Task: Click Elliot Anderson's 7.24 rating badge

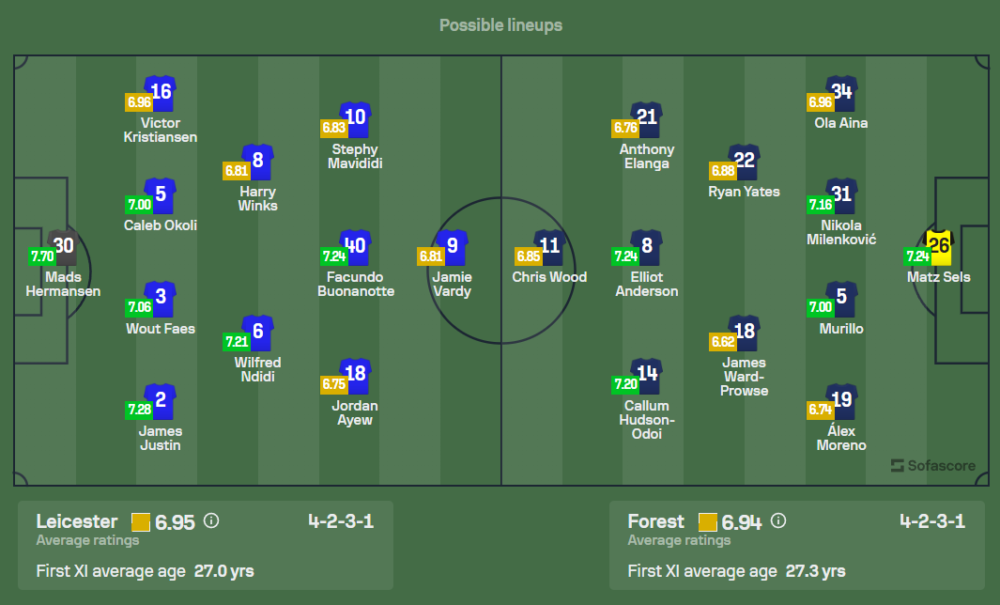Action: (625, 256)
